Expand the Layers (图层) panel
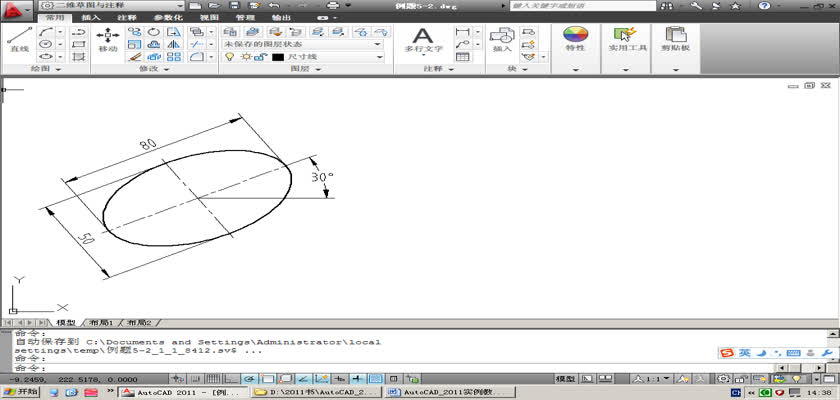The image size is (840, 400). click(x=306, y=69)
